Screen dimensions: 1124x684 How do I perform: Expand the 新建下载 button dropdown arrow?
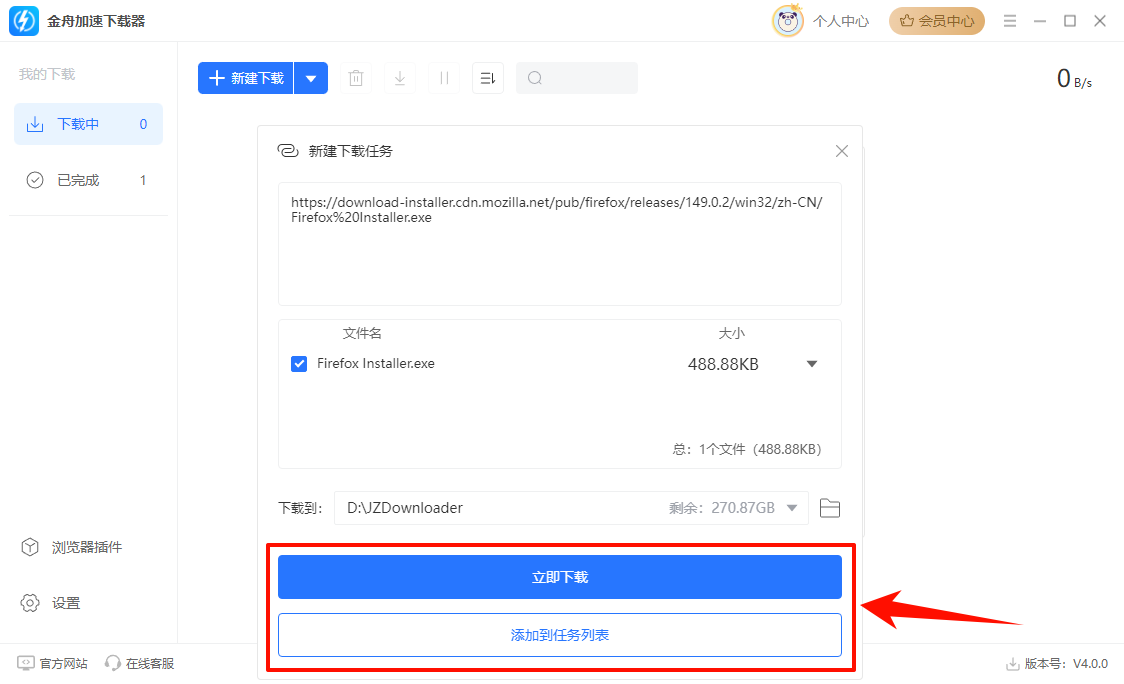tap(311, 77)
